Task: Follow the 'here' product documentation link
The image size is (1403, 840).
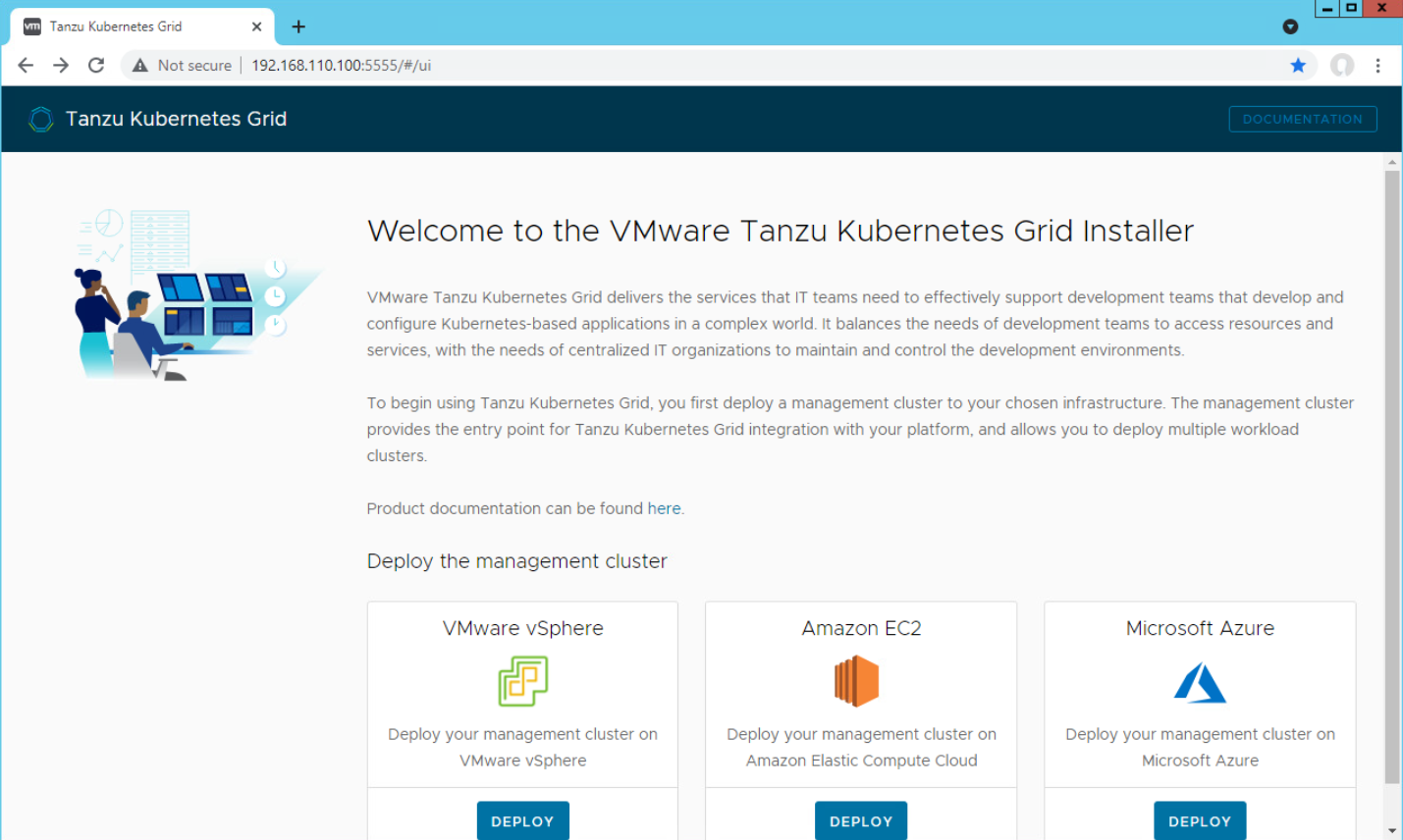Action: pyautogui.click(x=664, y=508)
